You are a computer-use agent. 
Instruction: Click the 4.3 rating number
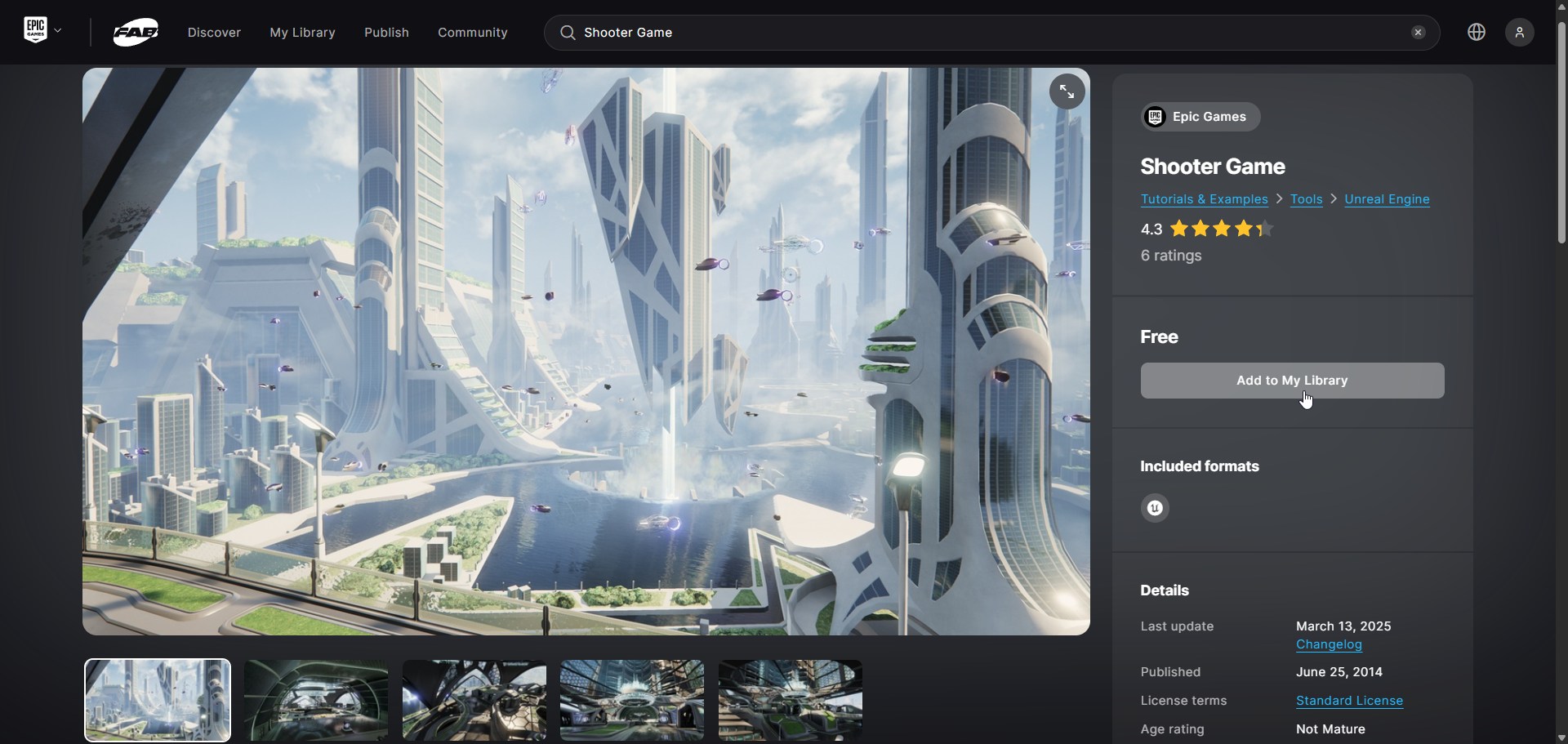pos(1151,229)
